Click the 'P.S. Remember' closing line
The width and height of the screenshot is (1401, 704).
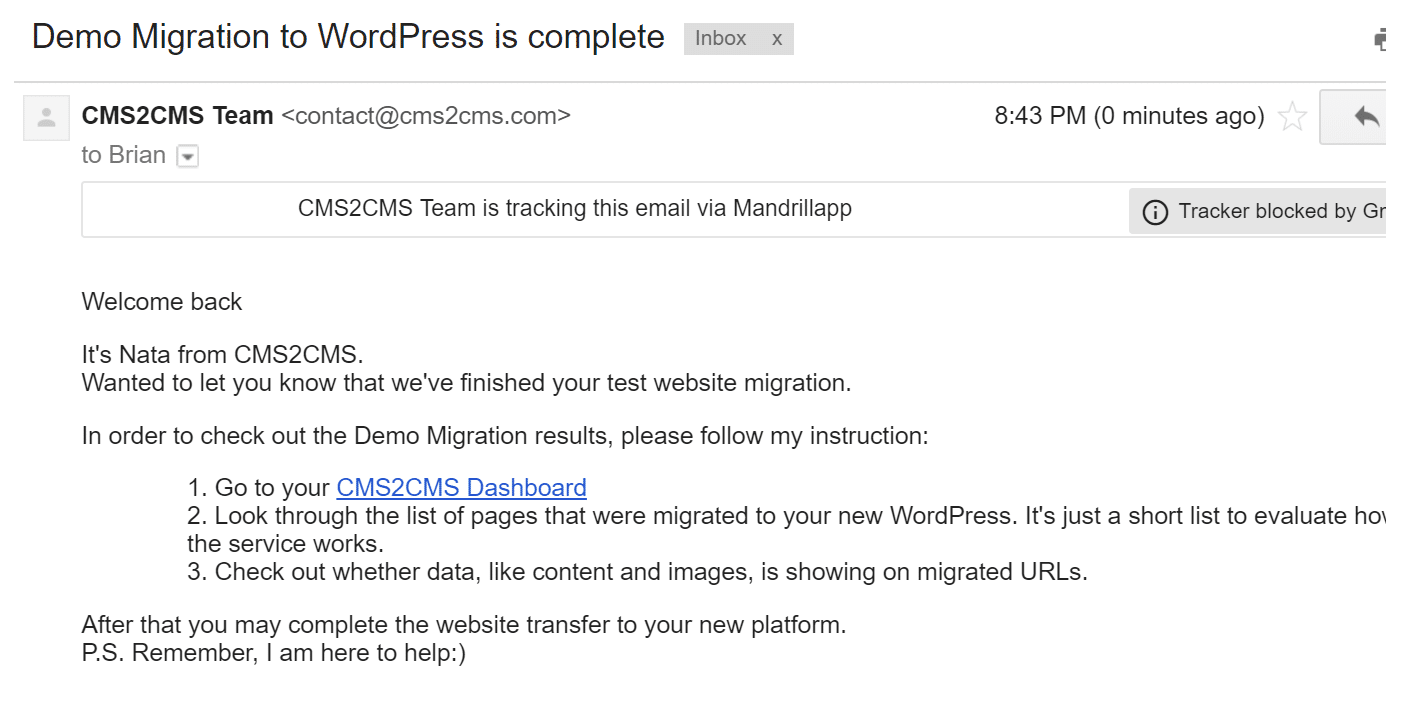274,653
